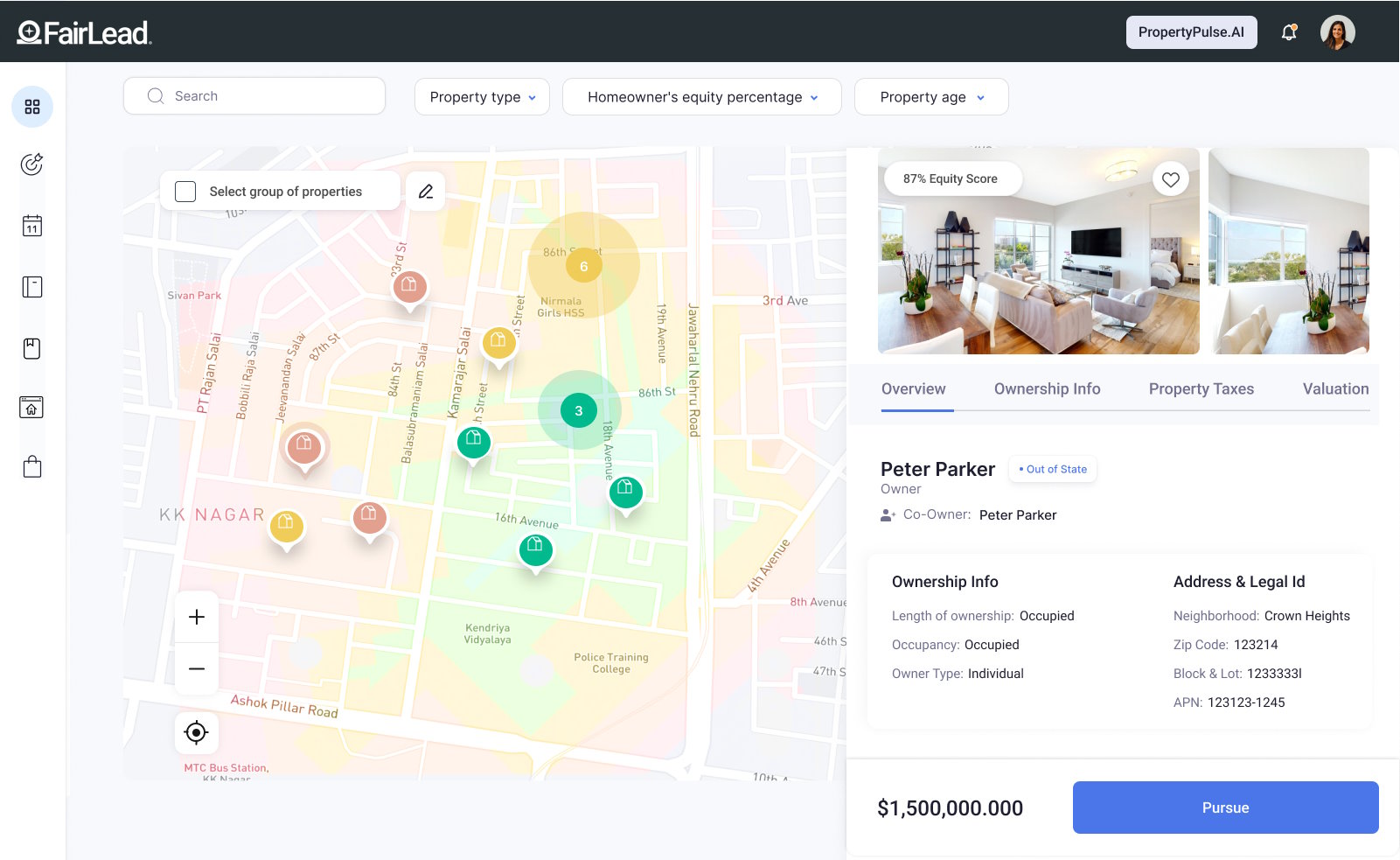Open the Property type dropdown

pyautogui.click(x=481, y=97)
